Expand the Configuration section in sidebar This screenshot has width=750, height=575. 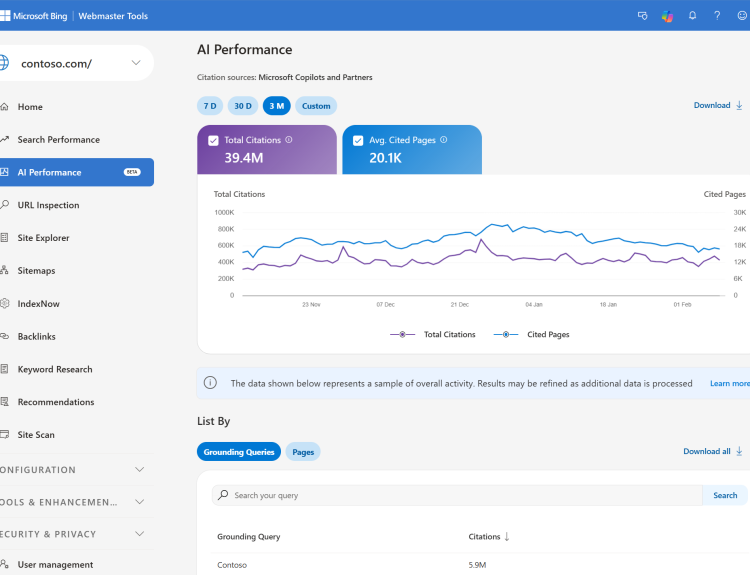click(x=139, y=470)
